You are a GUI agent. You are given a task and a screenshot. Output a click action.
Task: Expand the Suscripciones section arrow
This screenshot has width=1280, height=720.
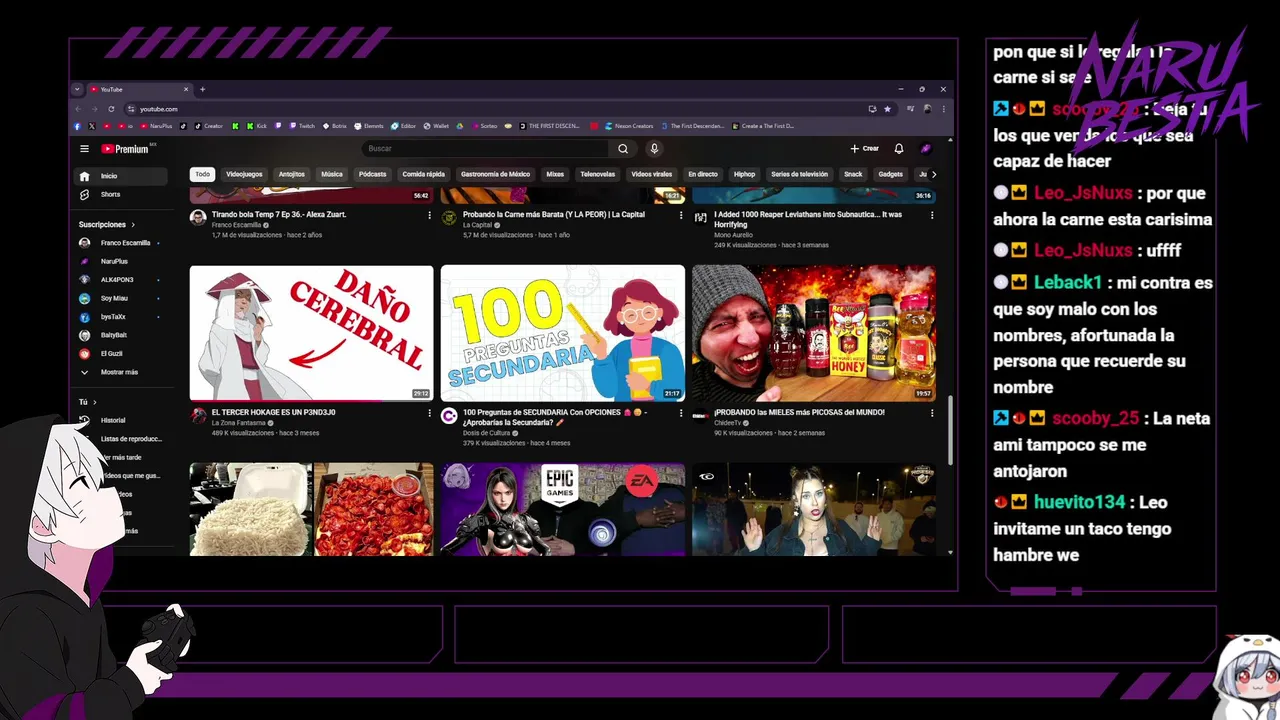[133, 225]
